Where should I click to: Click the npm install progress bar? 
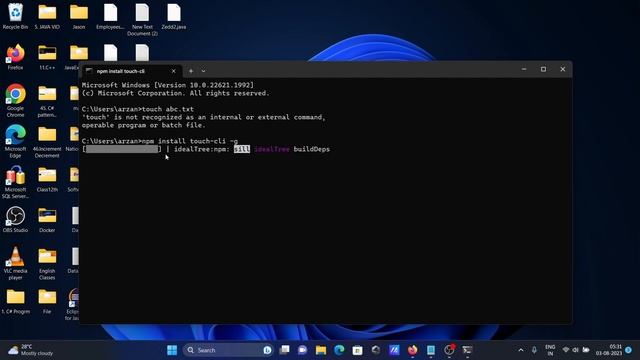(x=122, y=149)
